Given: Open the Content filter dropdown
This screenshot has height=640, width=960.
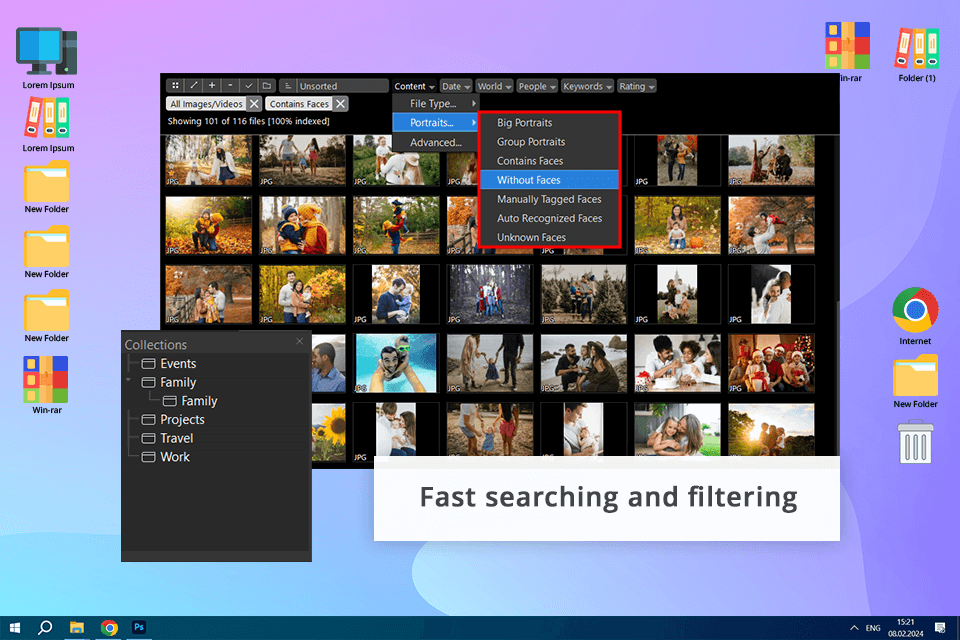Looking at the screenshot, I should pos(414,86).
